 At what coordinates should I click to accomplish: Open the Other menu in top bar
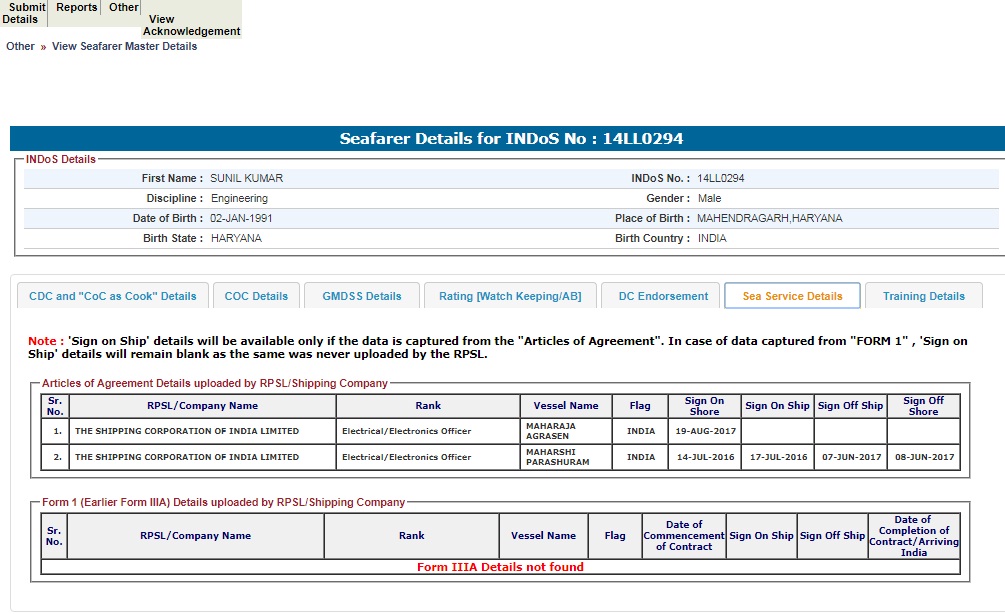(124, 8)
